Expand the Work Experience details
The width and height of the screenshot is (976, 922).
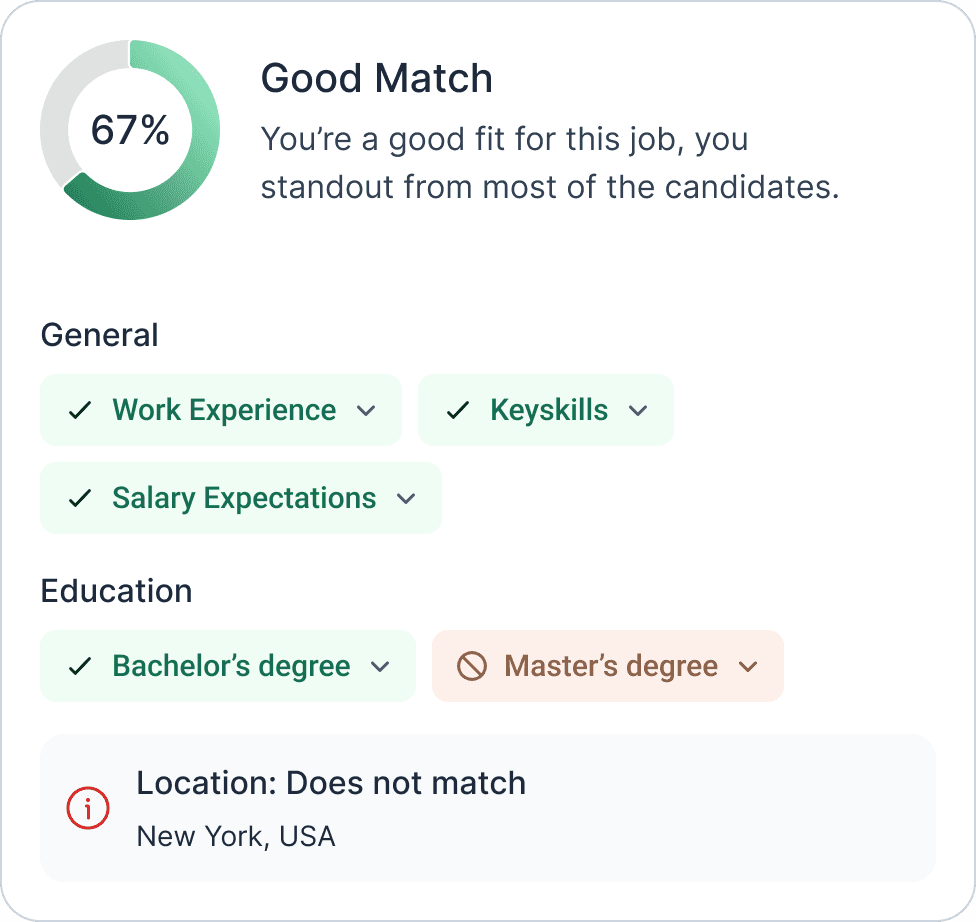(x=368, y=410)
